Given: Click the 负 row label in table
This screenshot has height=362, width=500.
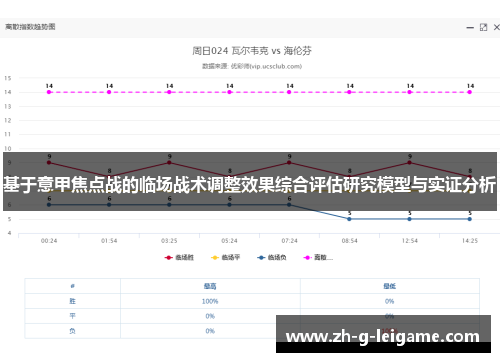Looking at the screenshot, I should (72, 331).
